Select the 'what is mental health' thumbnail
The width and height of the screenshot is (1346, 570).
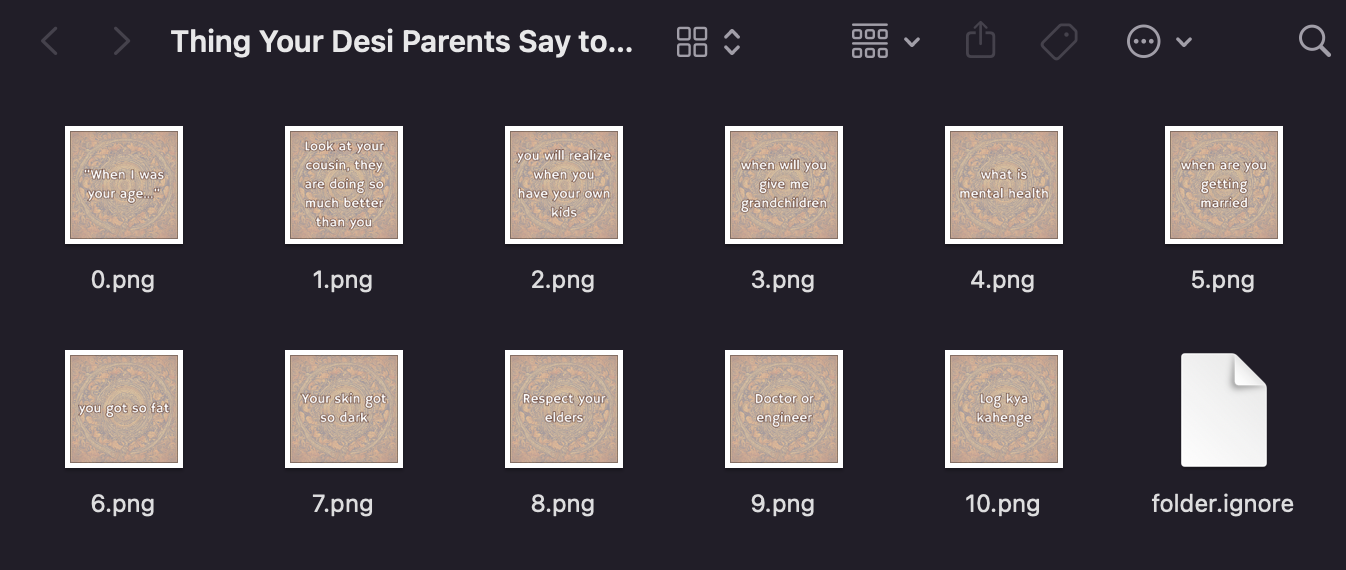tap(1004, 185)
